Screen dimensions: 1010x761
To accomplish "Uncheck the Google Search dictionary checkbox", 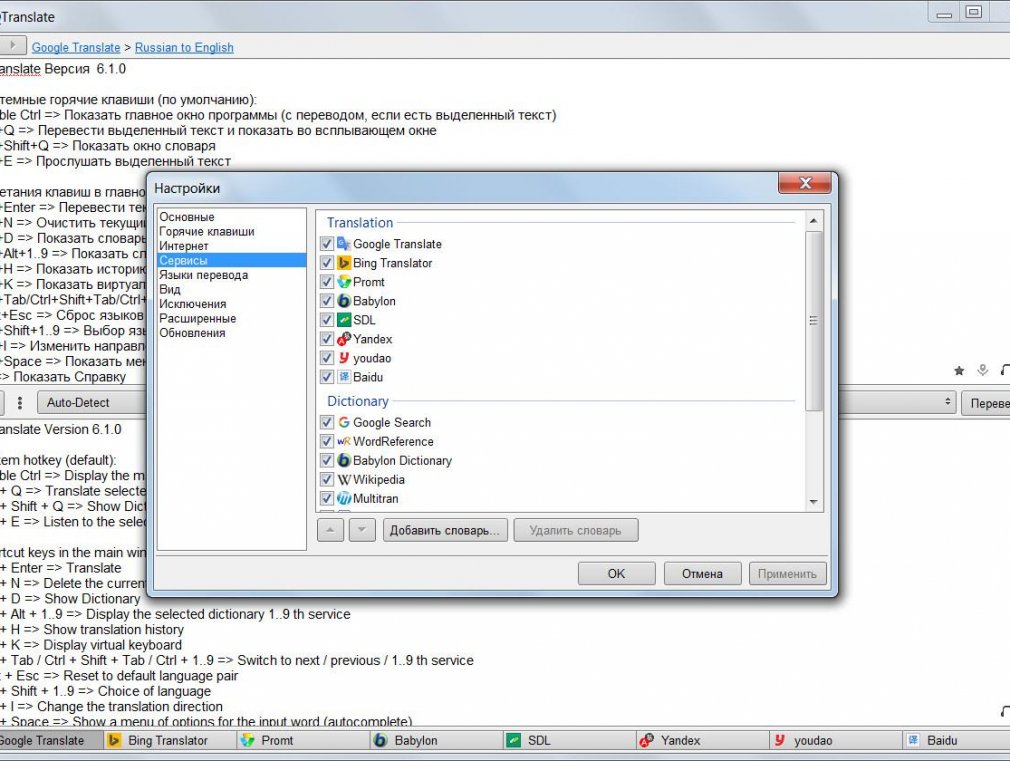I will [327, 422].
